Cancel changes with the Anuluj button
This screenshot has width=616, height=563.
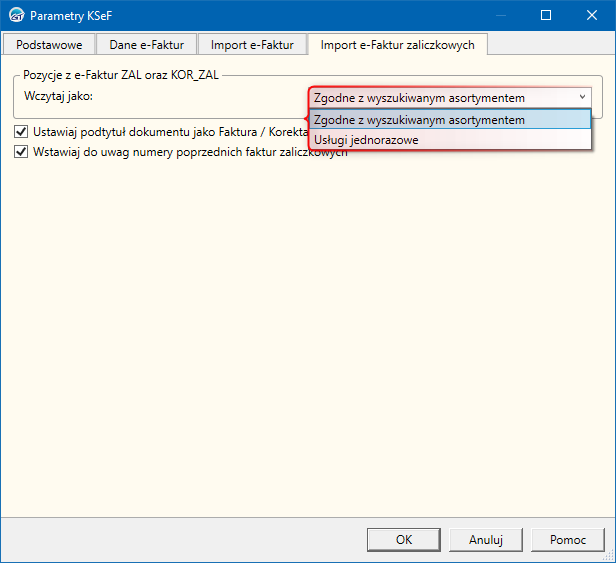[x=486, y=539]
